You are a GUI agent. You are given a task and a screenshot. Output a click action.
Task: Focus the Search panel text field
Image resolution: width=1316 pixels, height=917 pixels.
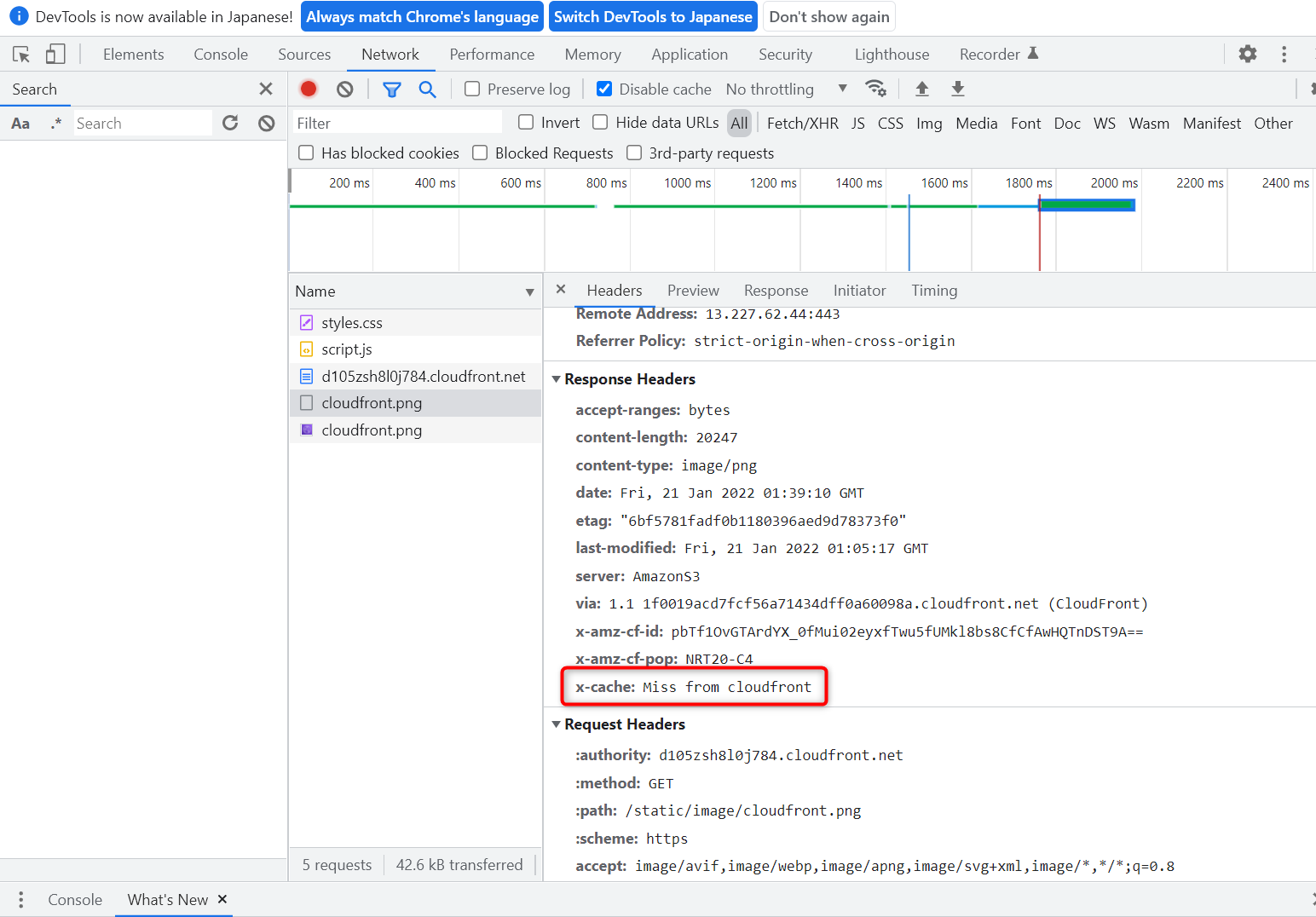point(142,123)
